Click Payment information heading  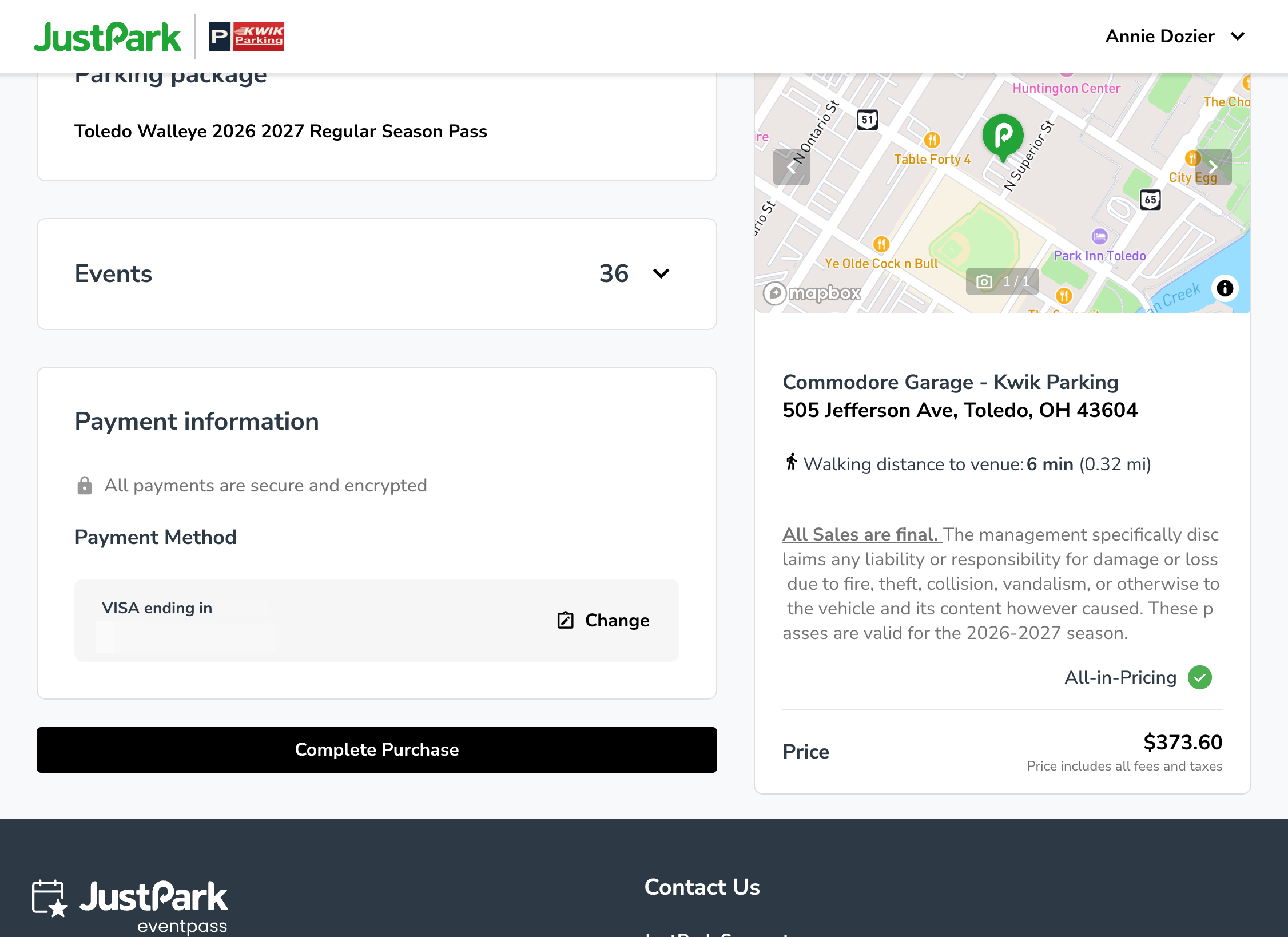point(197,422)
